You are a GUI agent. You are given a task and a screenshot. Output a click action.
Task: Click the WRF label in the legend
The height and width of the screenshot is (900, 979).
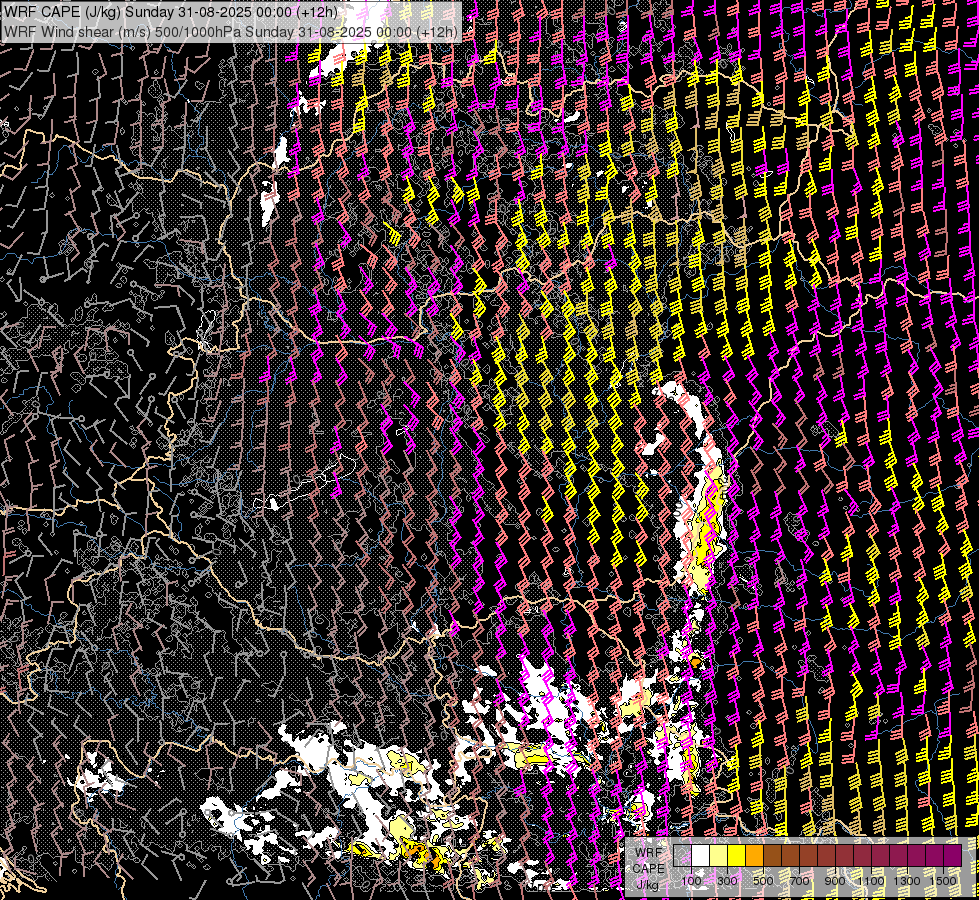[649, 853]
